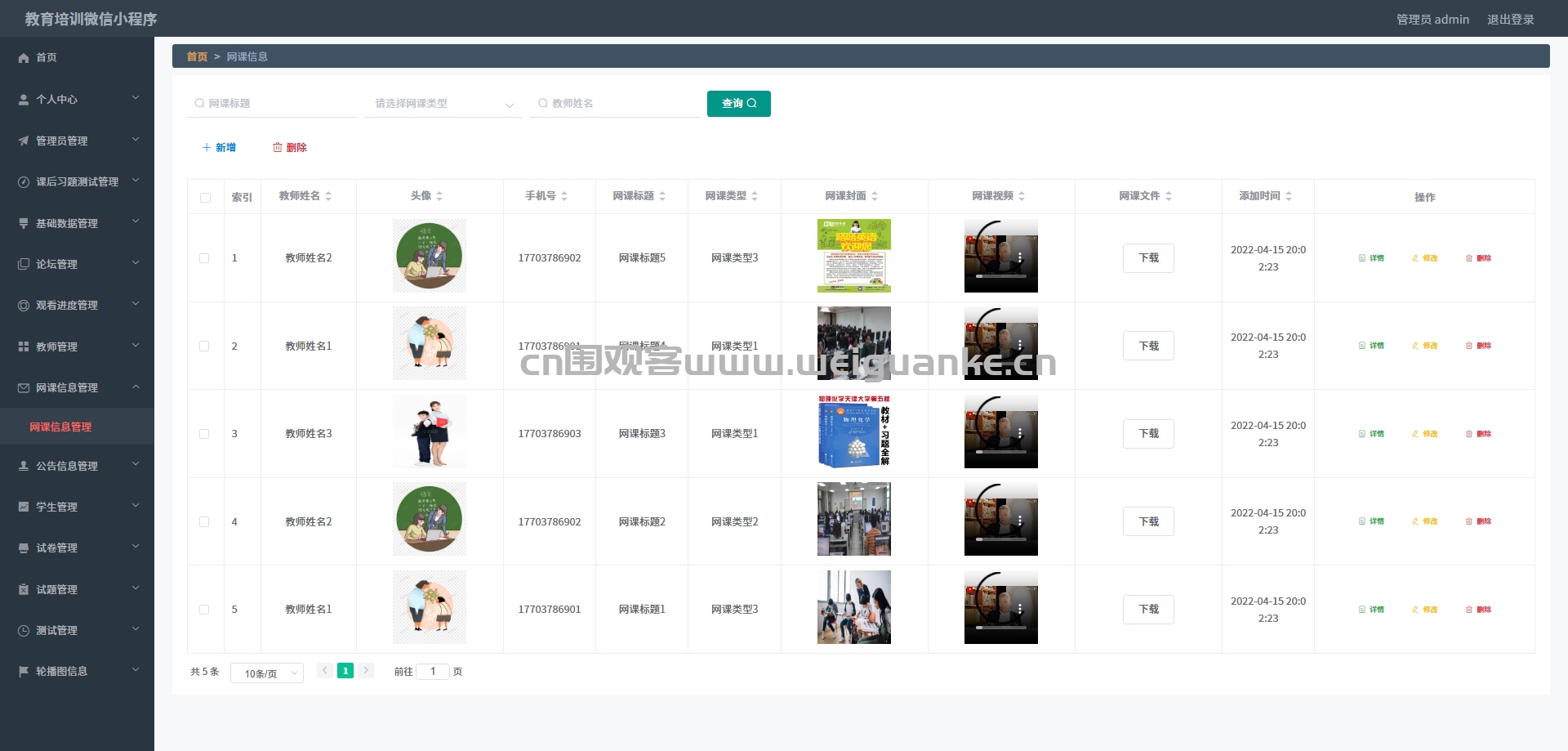This screenshot has width=1568, height=751.
Task: Download file for 网课标题2 row
Action: pos(1148,521)
